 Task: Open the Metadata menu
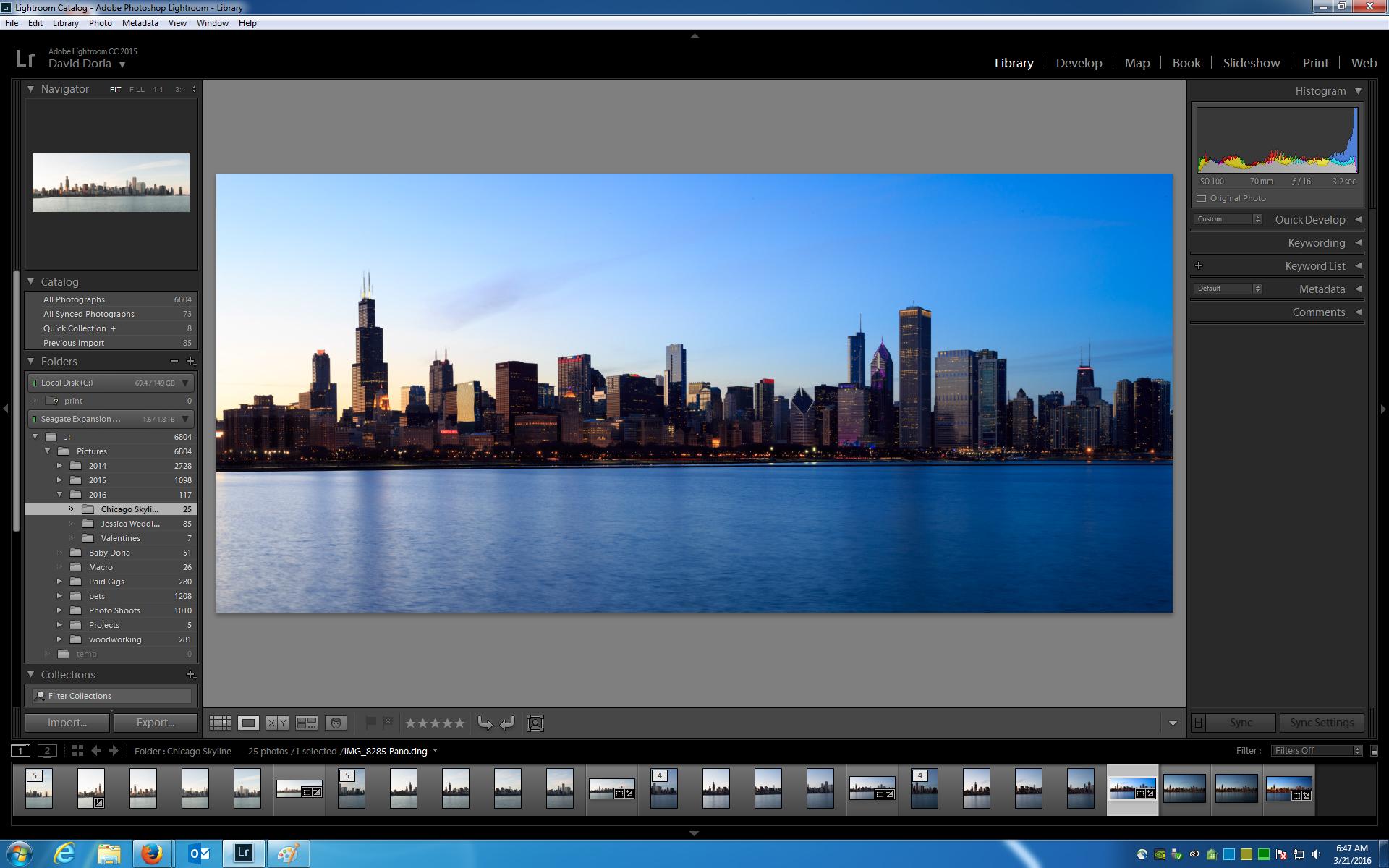(x=140, y=23)
